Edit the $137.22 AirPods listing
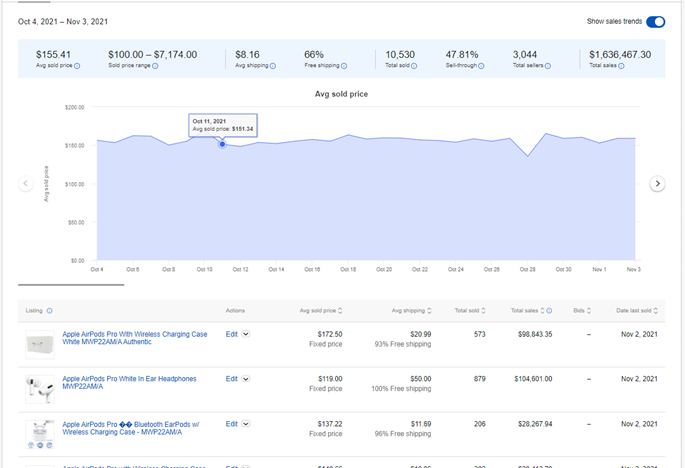Image resolution: width=685 pixels, height=468 pixels. 232,424
